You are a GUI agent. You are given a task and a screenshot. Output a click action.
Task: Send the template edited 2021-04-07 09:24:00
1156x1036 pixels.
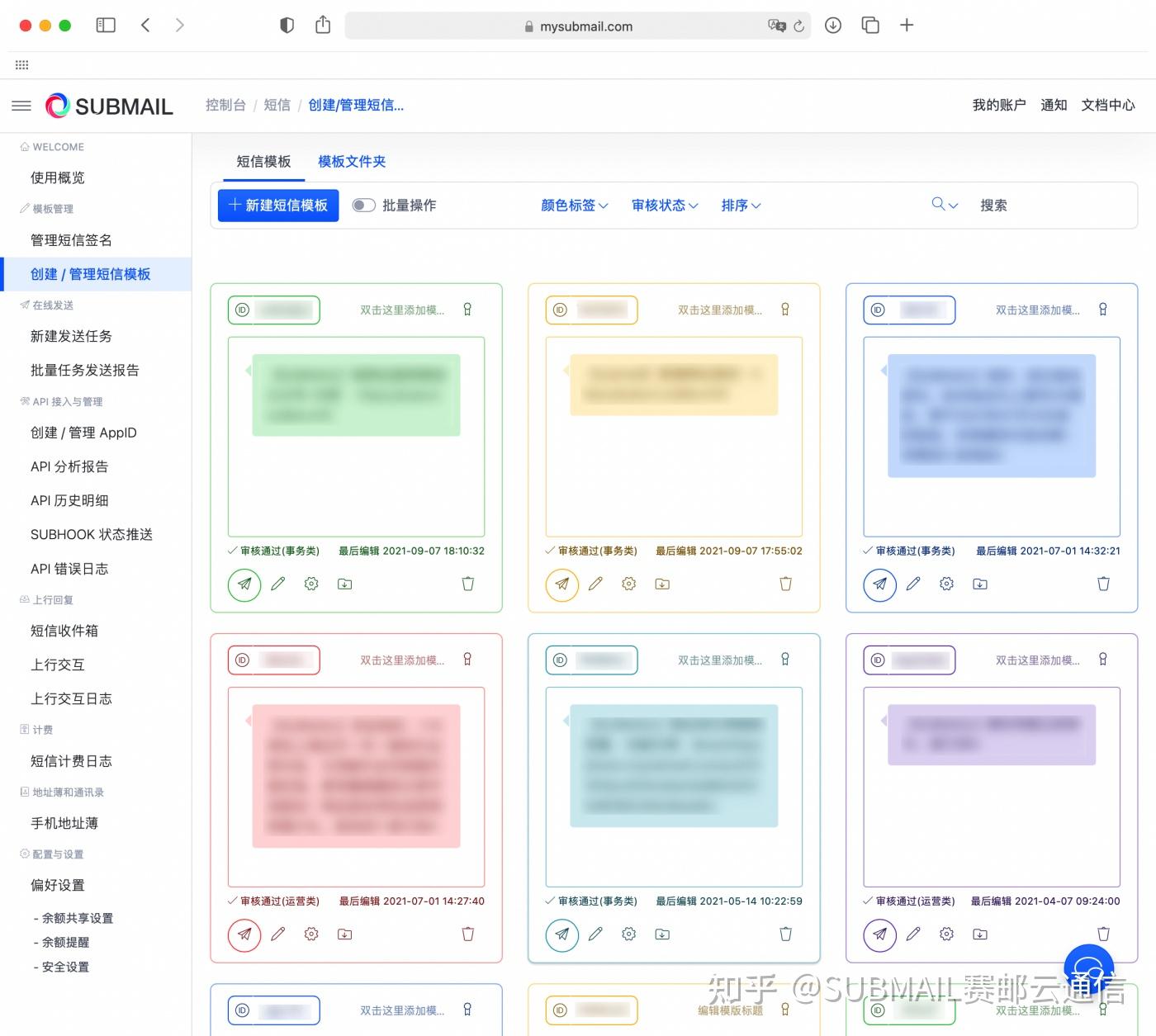tap(880, 934)
